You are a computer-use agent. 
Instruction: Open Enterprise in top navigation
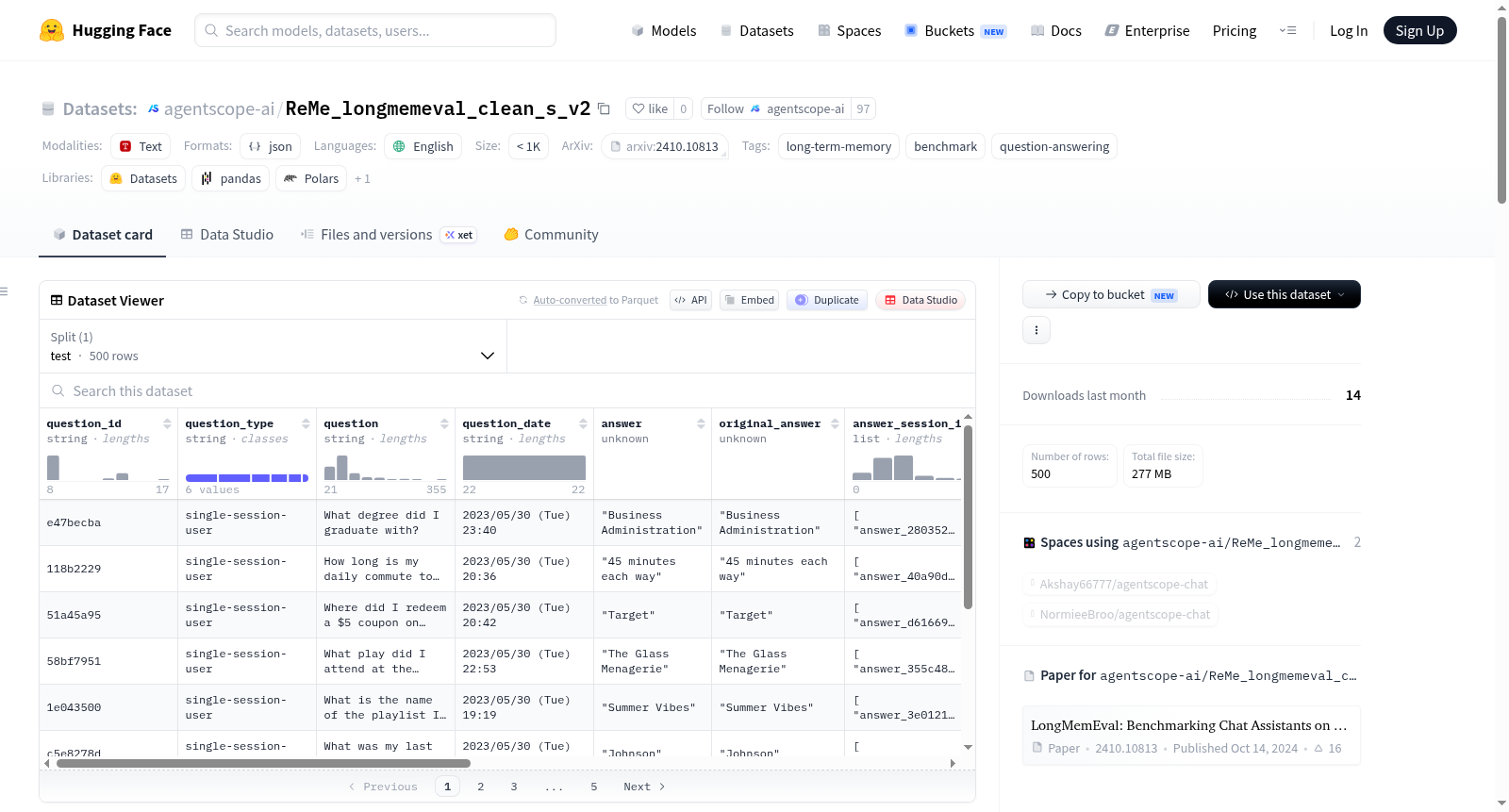pos(1147,30)
